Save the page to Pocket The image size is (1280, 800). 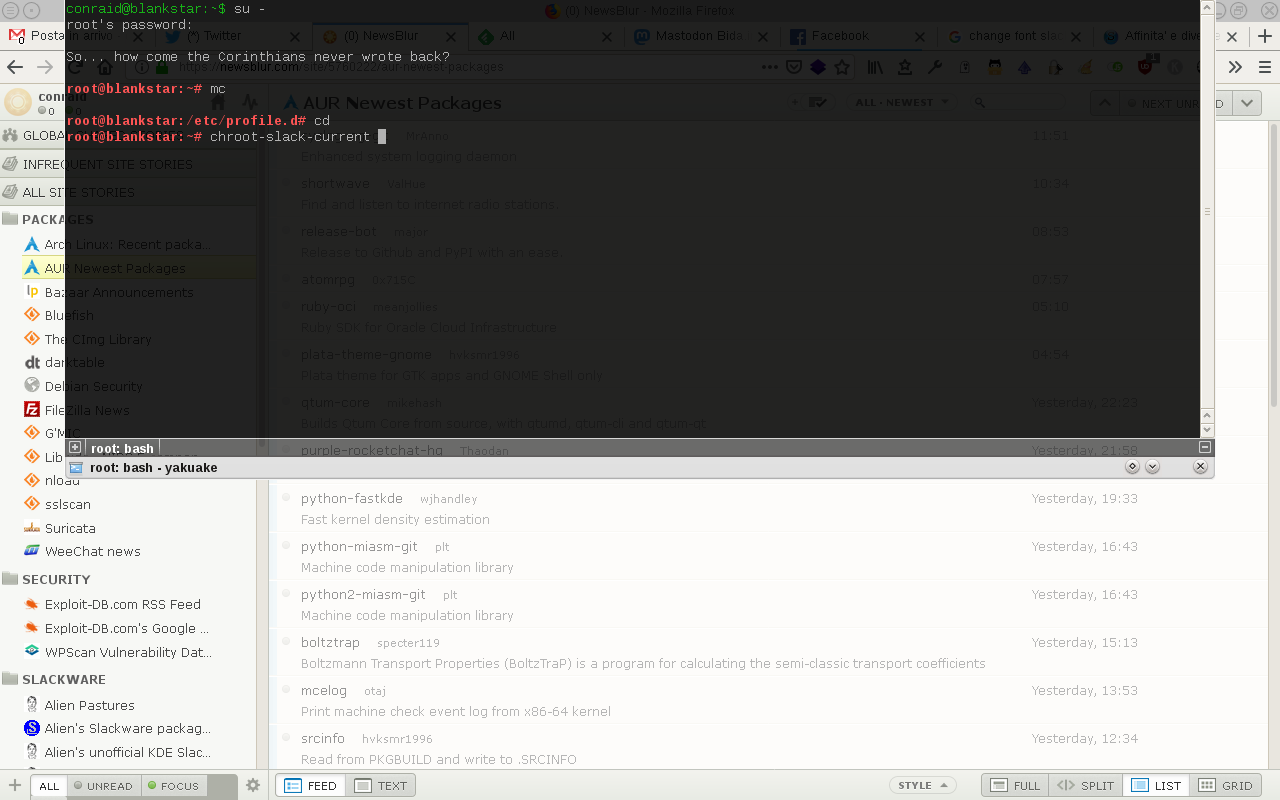click(794, 67)
